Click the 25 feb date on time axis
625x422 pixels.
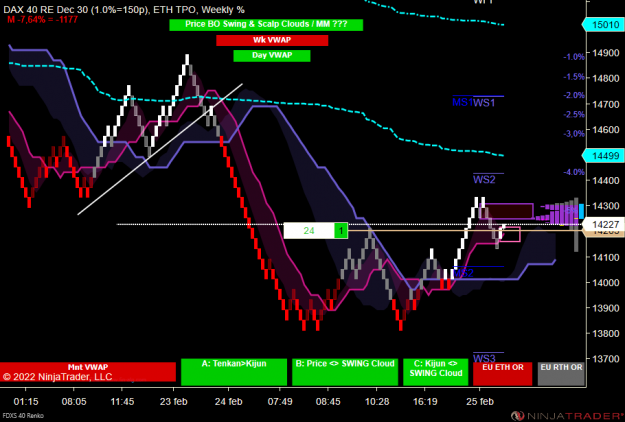[x=480, y=402]
